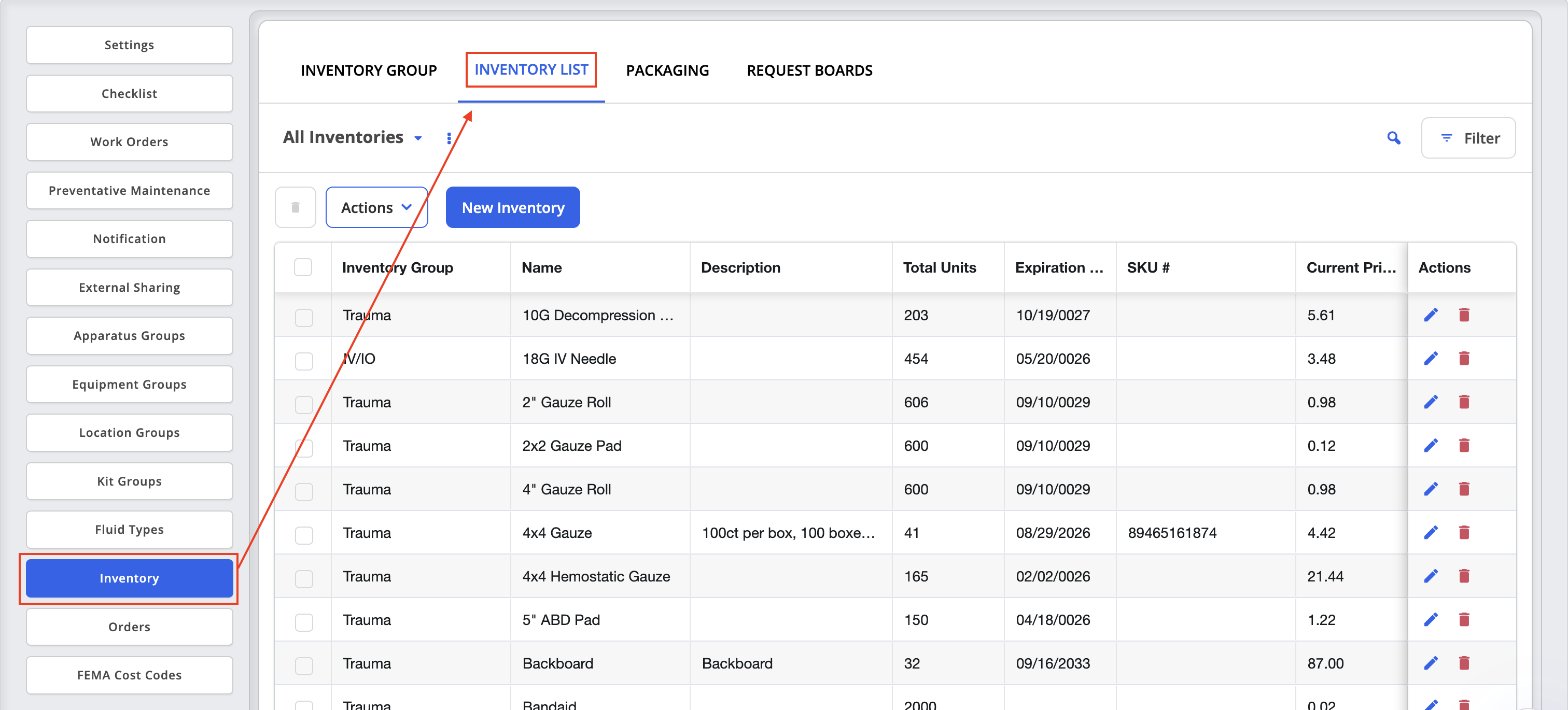Viewport: 1568px width, 710px height.
Task: Go to Work Orders in sidebar
Action: click(x=129, y=142)
